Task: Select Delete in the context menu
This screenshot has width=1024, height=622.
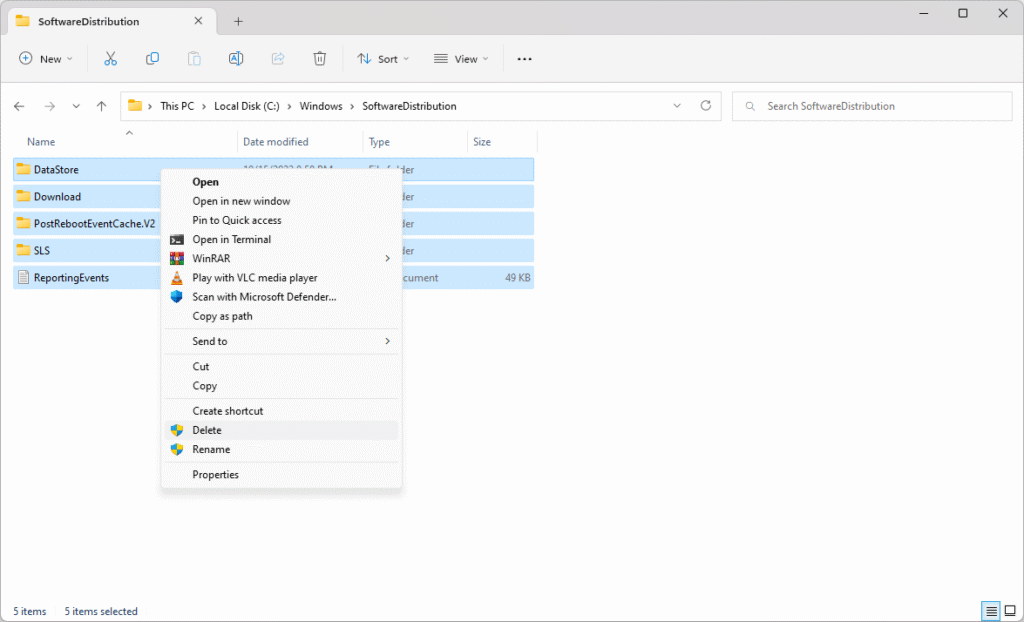Action: 207,430
